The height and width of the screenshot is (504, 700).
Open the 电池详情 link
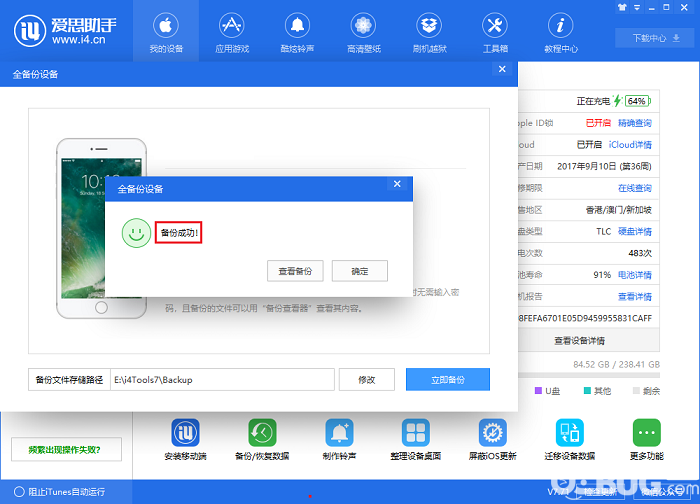[x=634, y=275]
